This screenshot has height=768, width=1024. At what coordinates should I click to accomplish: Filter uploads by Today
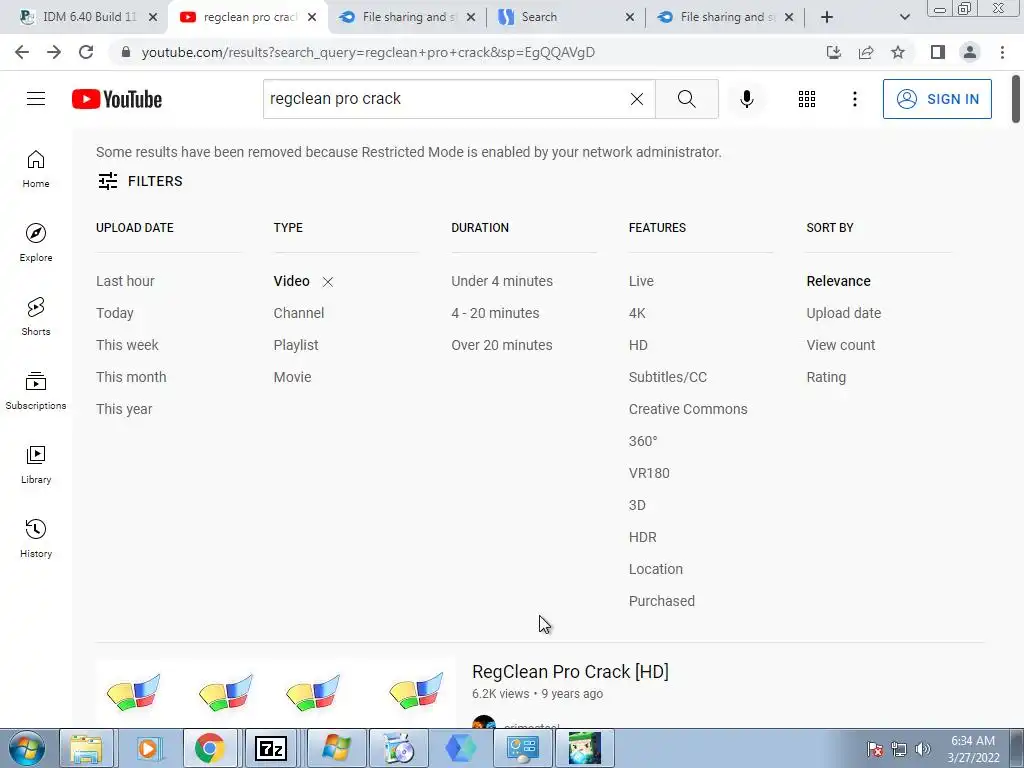tap(114, 313)
